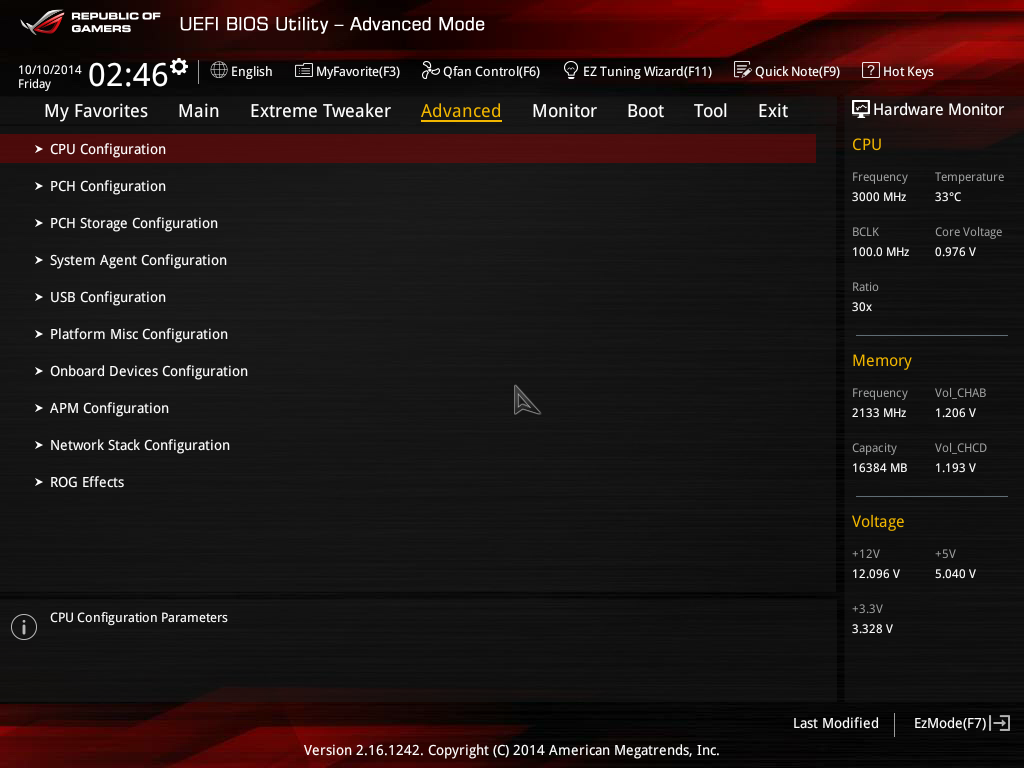Click the 10/10/2014 date

click(50, 69)
